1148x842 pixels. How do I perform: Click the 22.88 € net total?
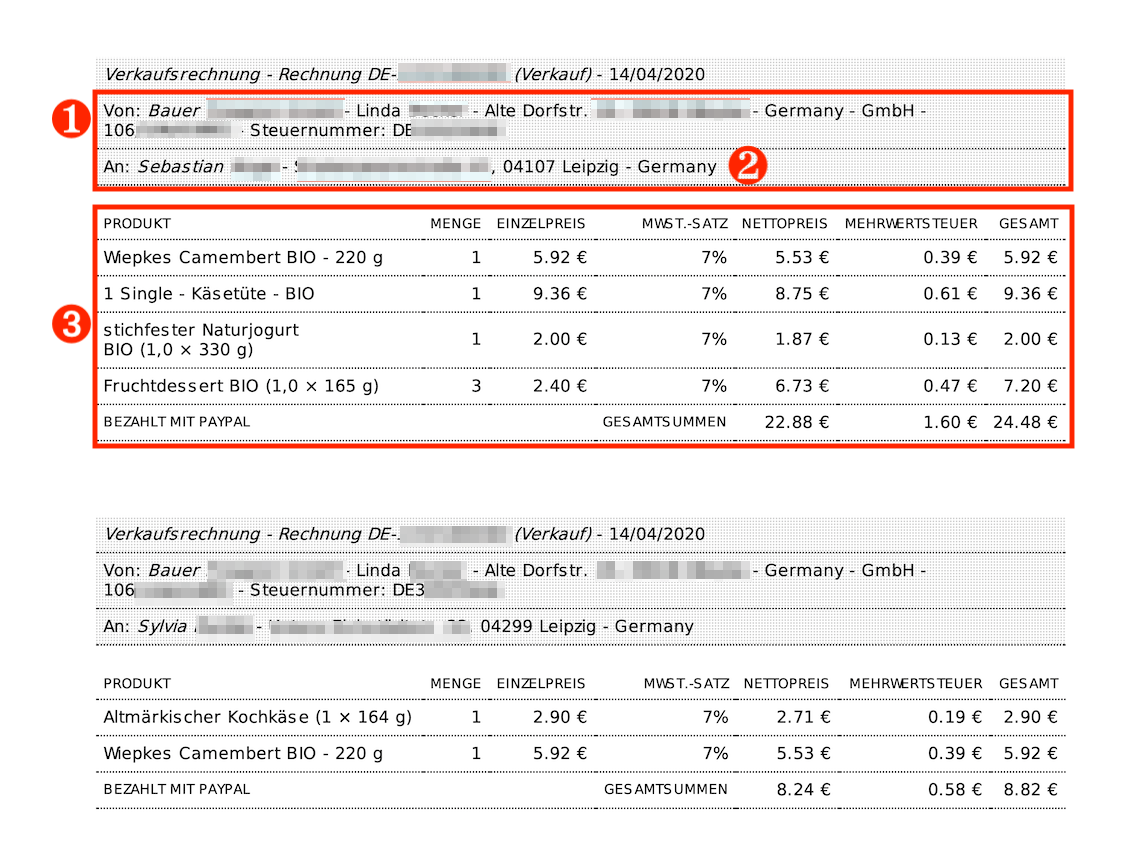796,422
